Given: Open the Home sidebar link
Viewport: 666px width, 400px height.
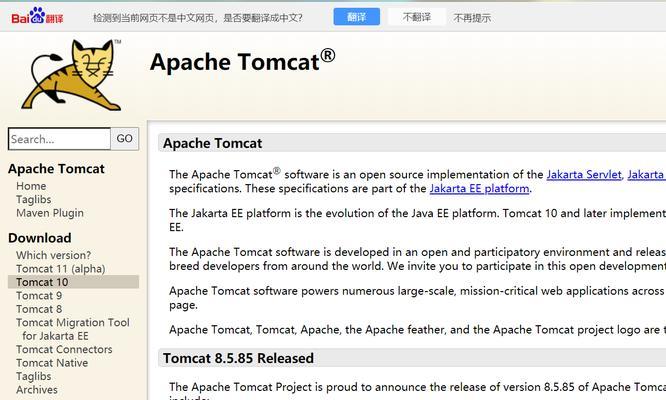Looking at the screenshot, I should click(x=31, y=186).
